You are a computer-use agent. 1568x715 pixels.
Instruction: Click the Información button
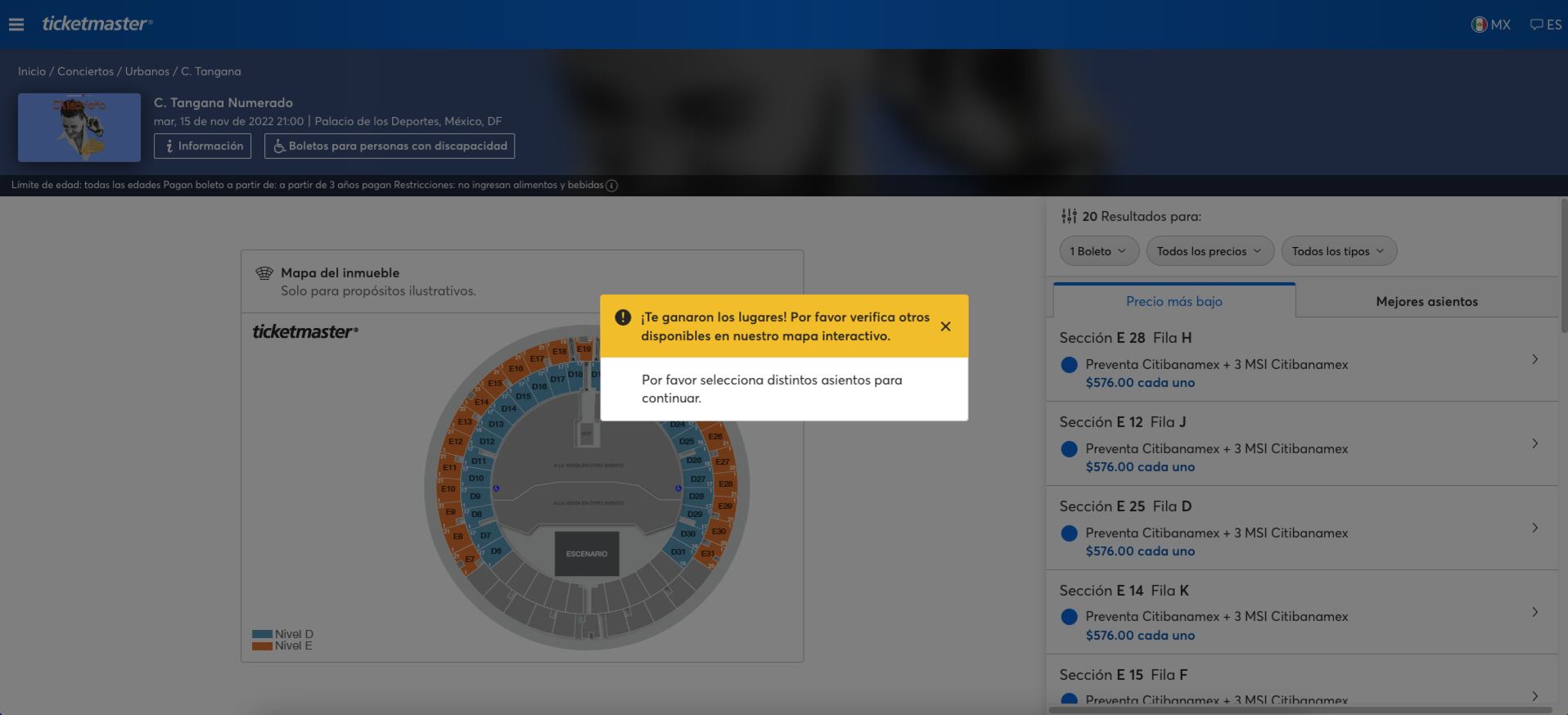tap(202, 146)
